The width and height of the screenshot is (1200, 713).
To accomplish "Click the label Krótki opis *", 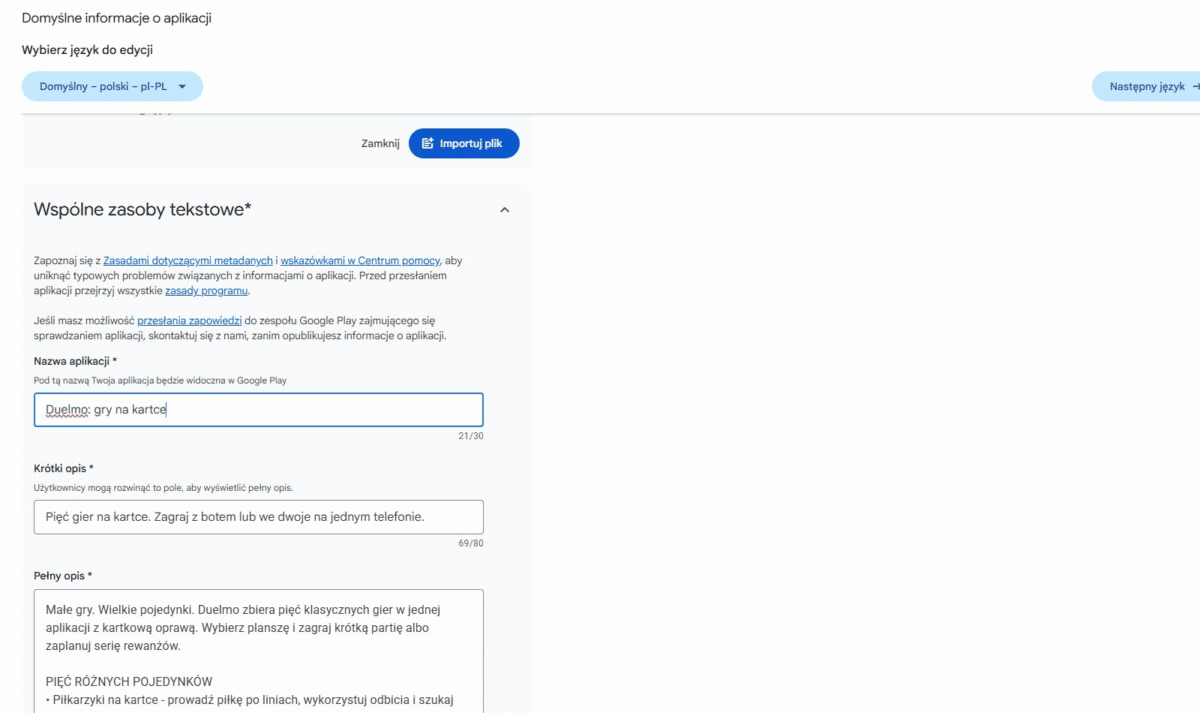I will (63, 468).
